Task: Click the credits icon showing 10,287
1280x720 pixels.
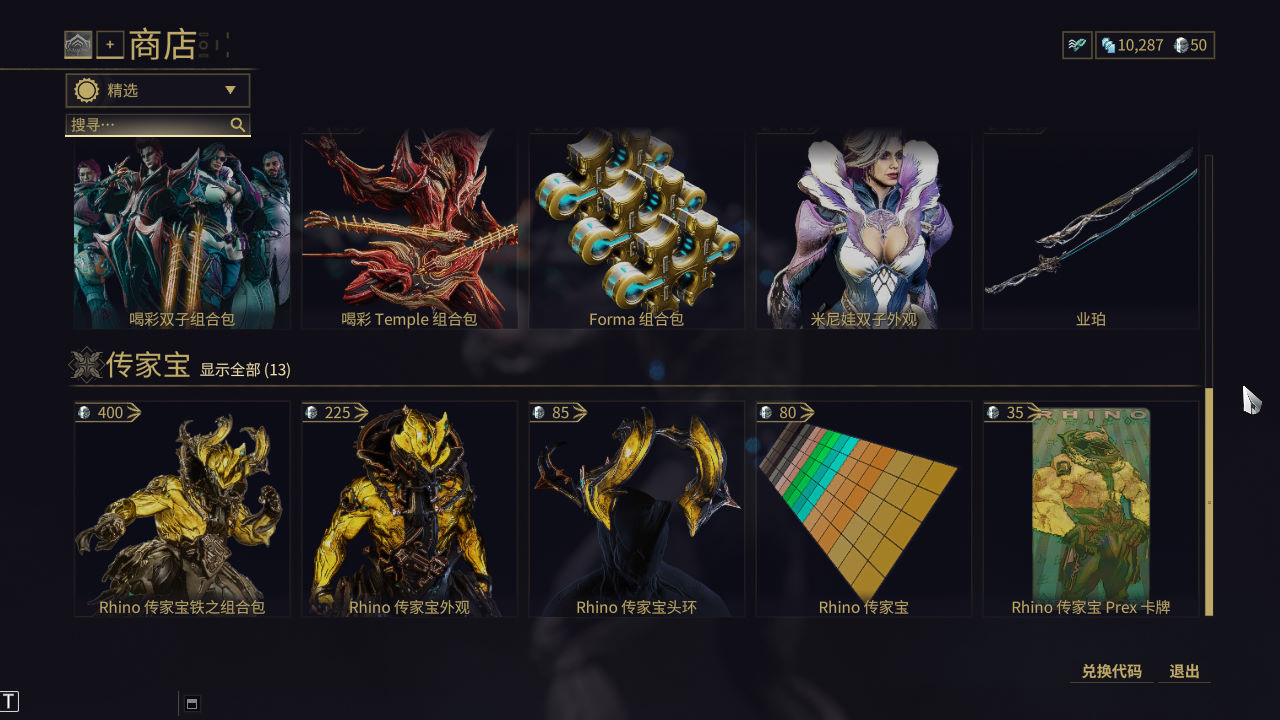Action: click(x=1108, y=45)
